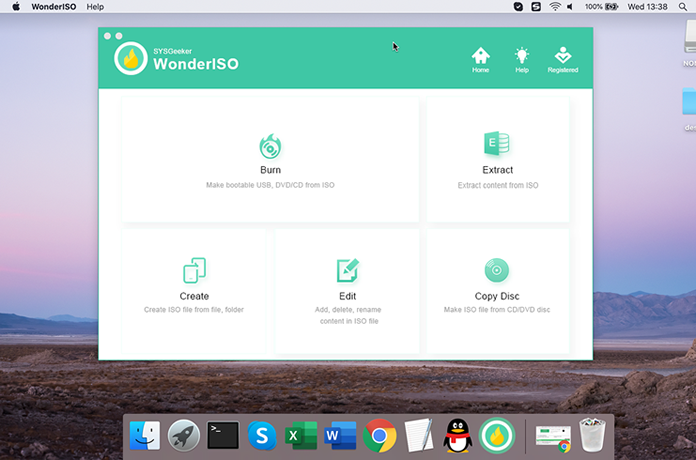Click the Wi-Fi status icon
The width and height of the screenshot is (696, 460).
pyautogui.click(x=554, y=7)
